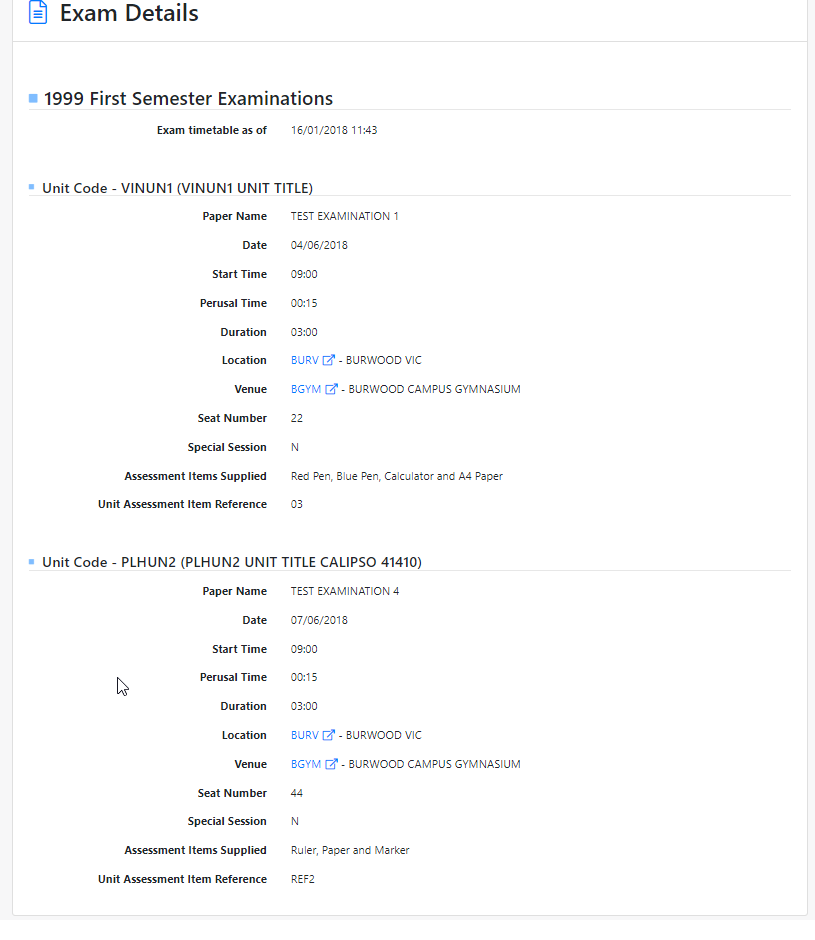The height and width of the screenshot is (940, 815).
Task: Click the blue square marker beside 1999 First Semester Examinations
Action: [31, 98]
